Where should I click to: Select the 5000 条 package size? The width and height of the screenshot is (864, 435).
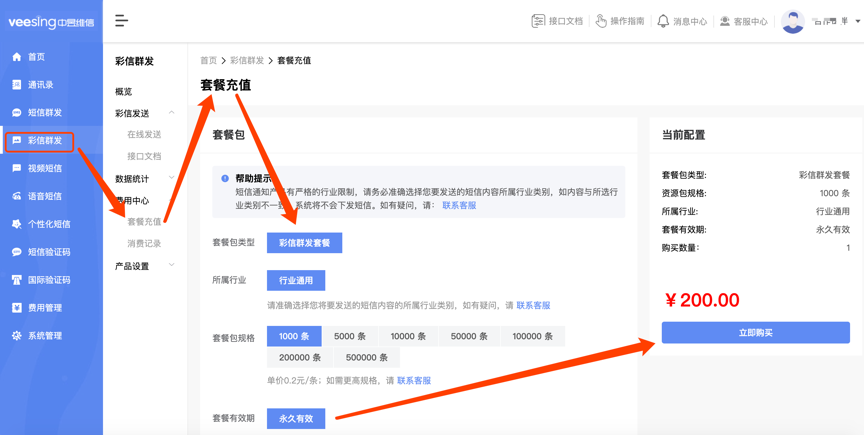pos(349,337)
